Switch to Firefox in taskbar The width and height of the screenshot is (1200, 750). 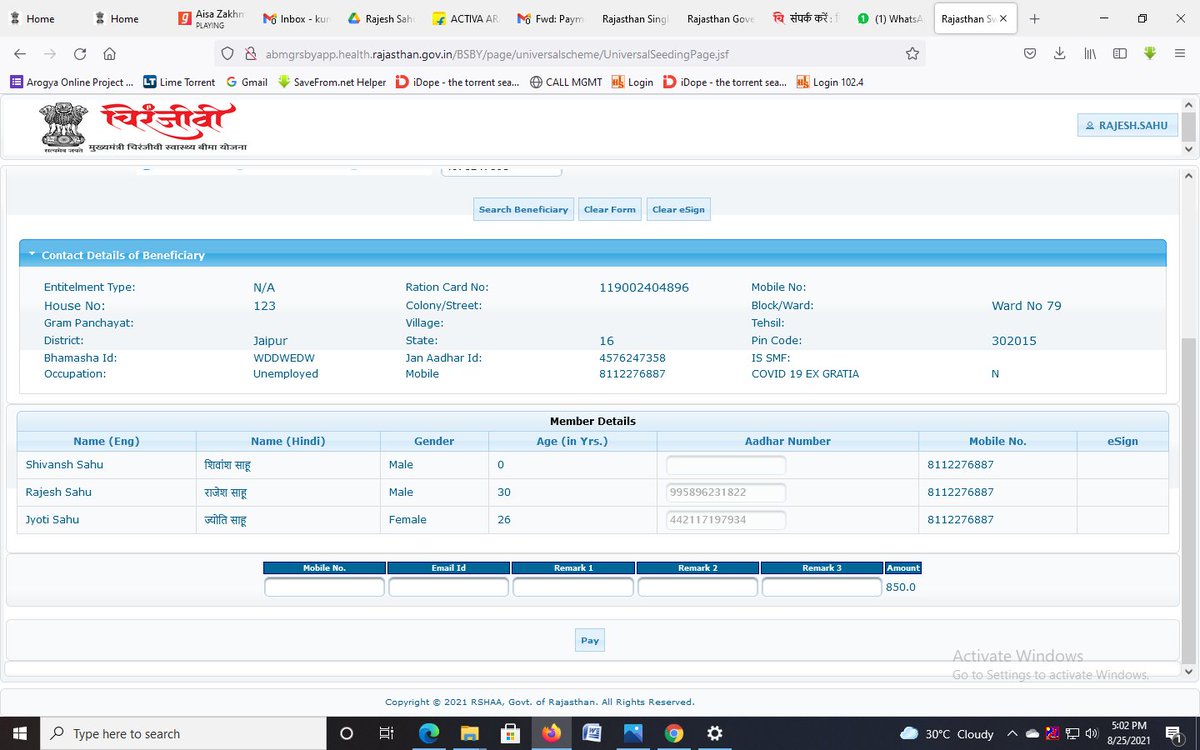point(550,733)
